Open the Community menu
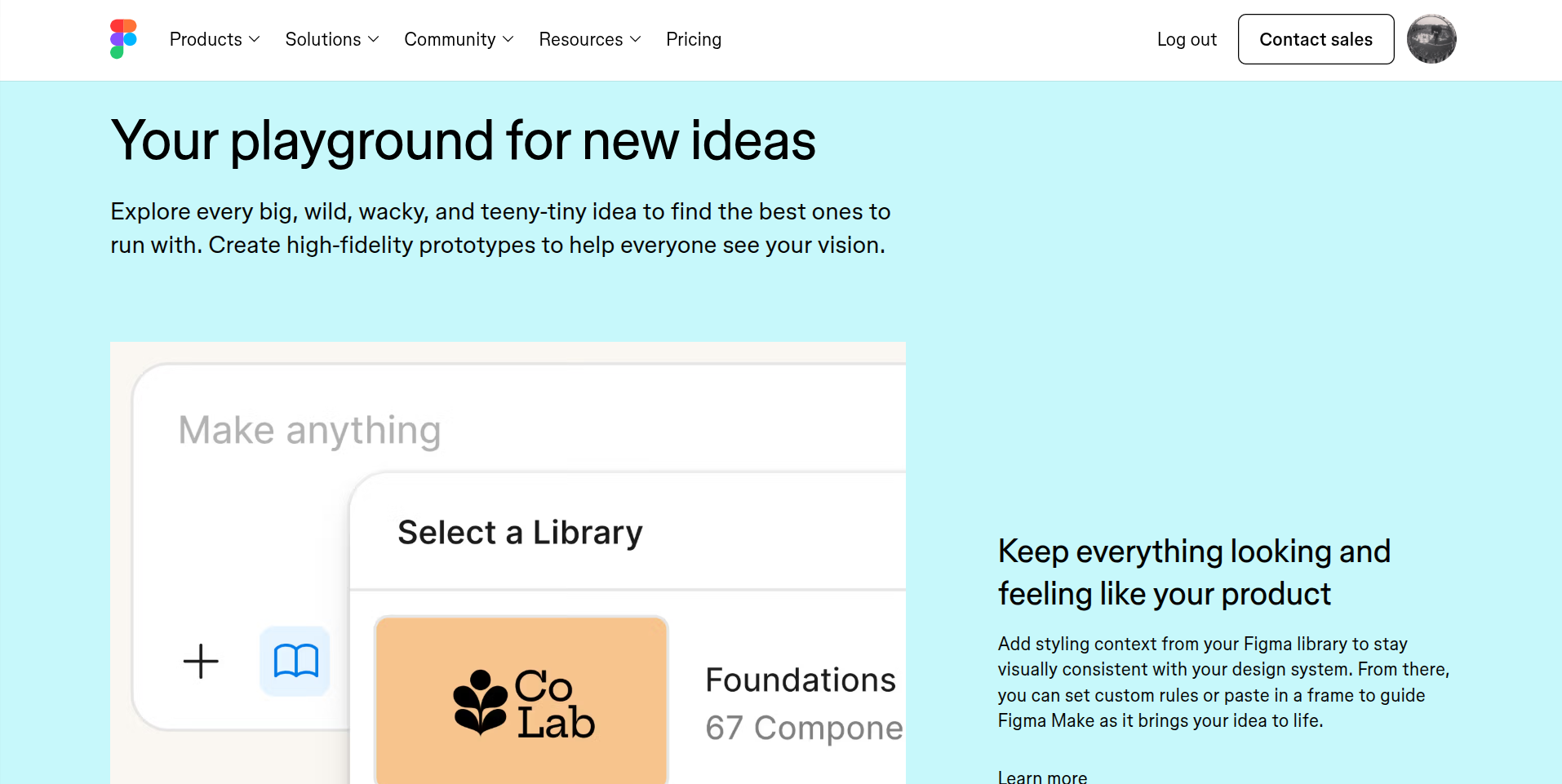 coord(450,39)
